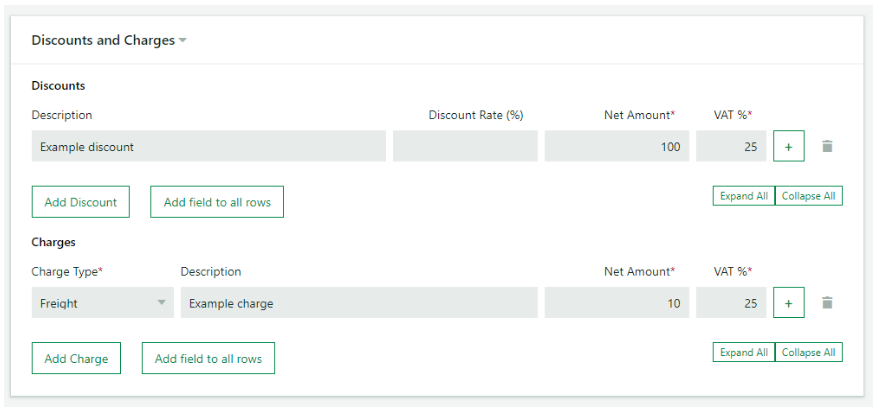880x408 pixels.
Task: Click Add field to all rows under Discounts
Action: 217,202
